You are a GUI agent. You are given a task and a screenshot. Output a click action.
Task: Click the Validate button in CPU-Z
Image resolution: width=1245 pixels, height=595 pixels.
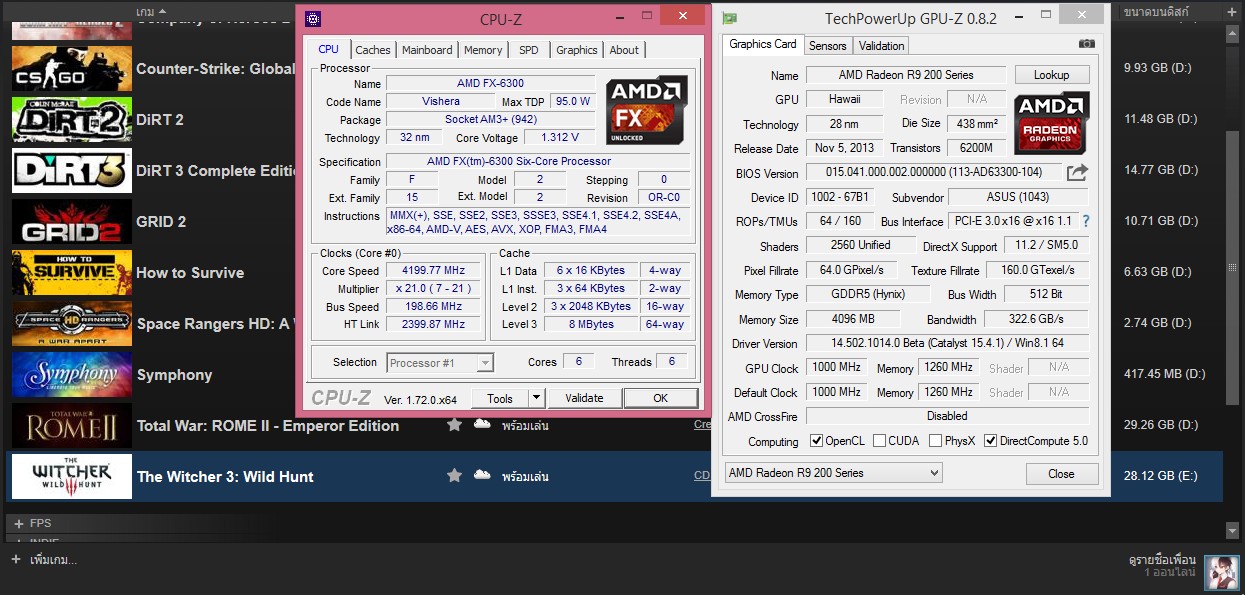tap(584, 398)
